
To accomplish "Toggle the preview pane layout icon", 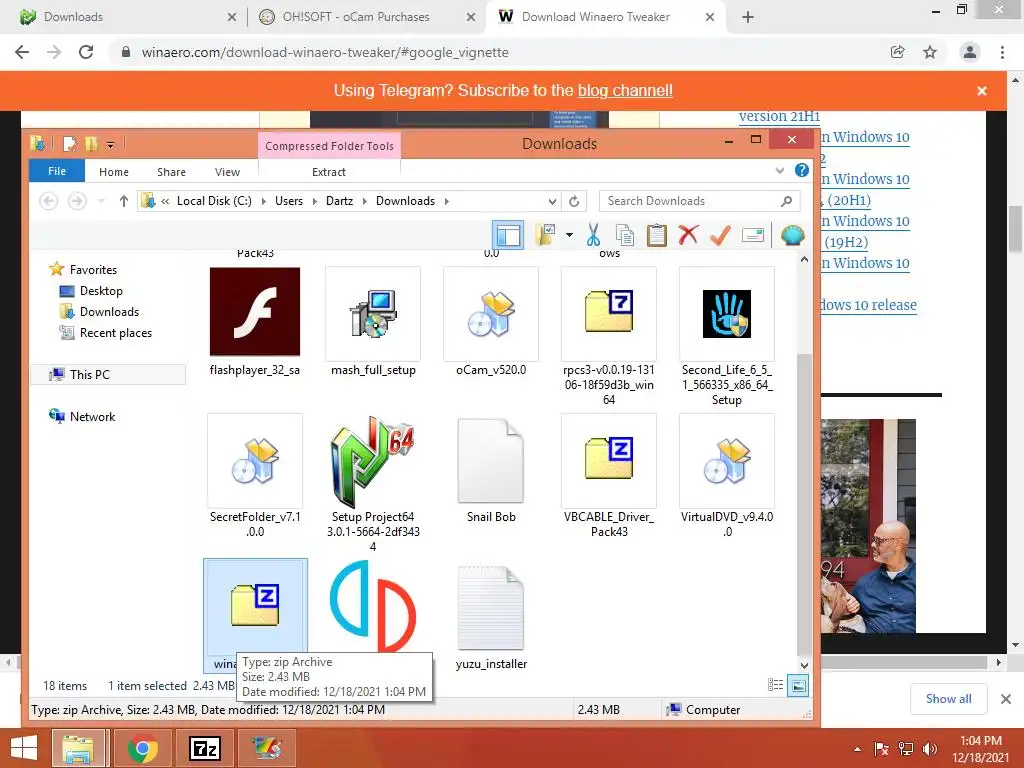I will point(507,235).
